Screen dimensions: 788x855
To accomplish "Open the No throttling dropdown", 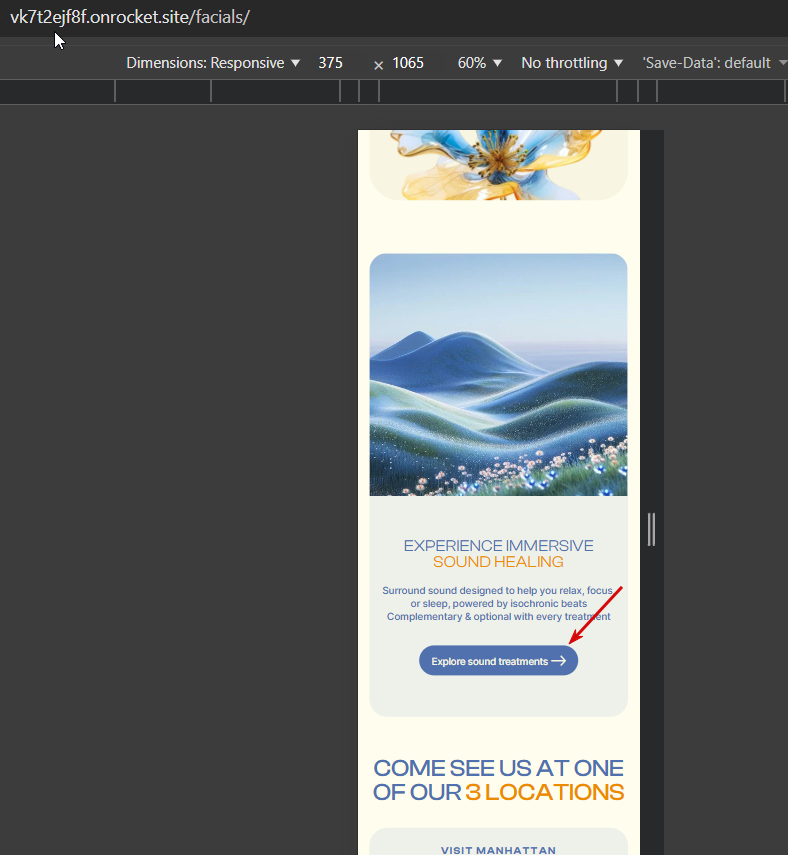I will [x=572, y=63].
